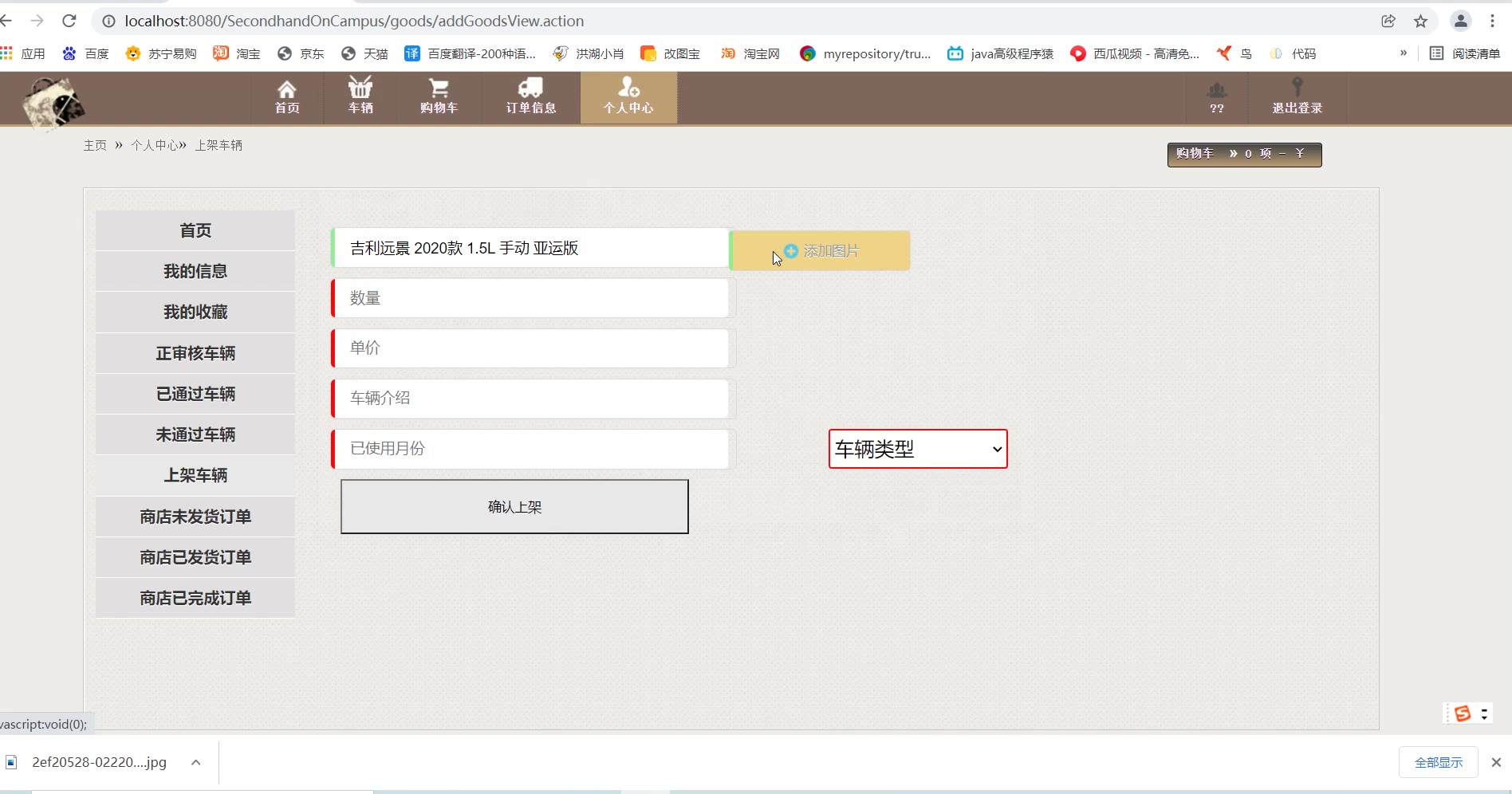Click the 单价 input field
Image resolution: width=1512 pixels, height=794 pixels.
(x=530, y=348)
